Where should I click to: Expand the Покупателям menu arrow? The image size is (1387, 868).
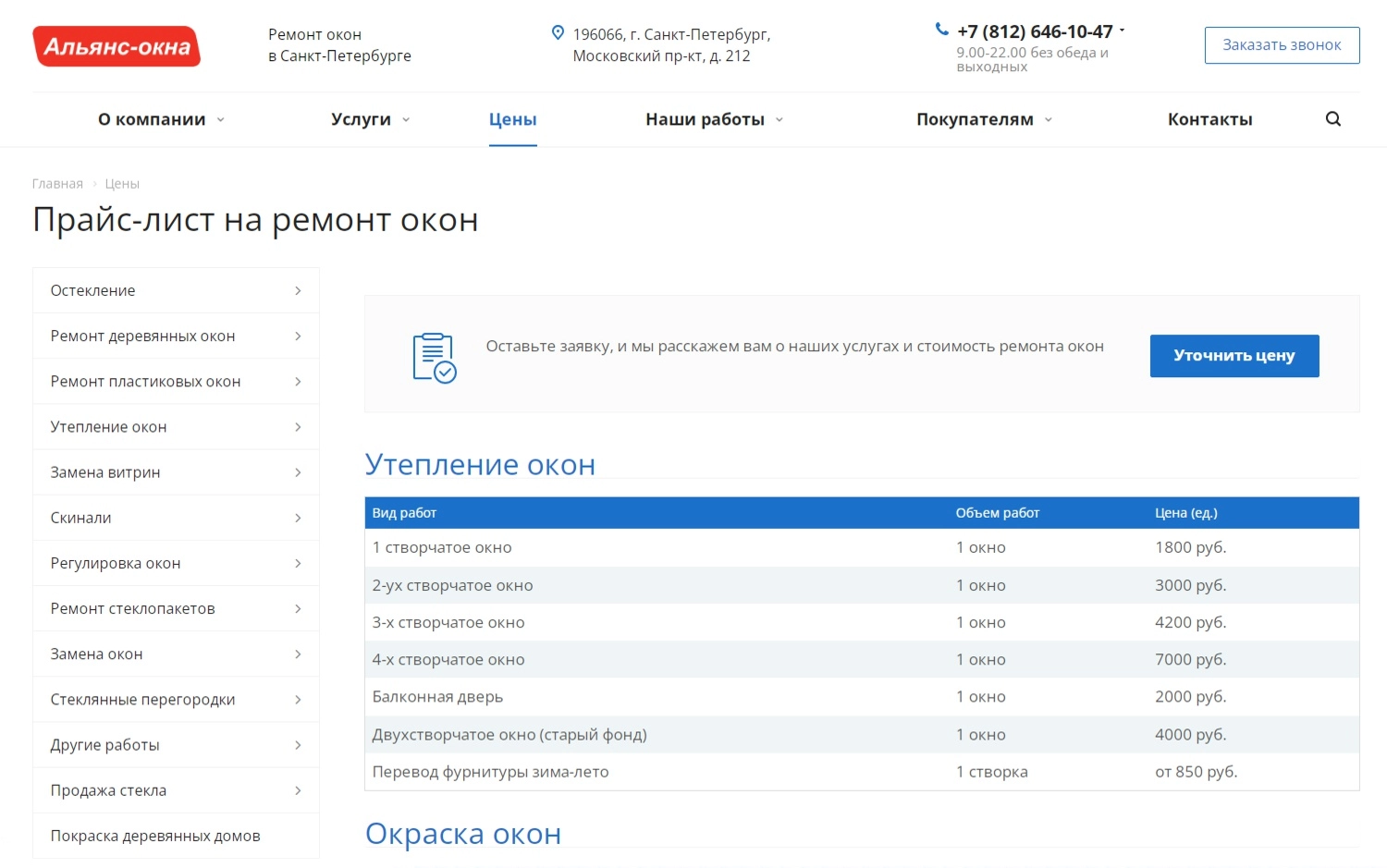point(1049,119)
